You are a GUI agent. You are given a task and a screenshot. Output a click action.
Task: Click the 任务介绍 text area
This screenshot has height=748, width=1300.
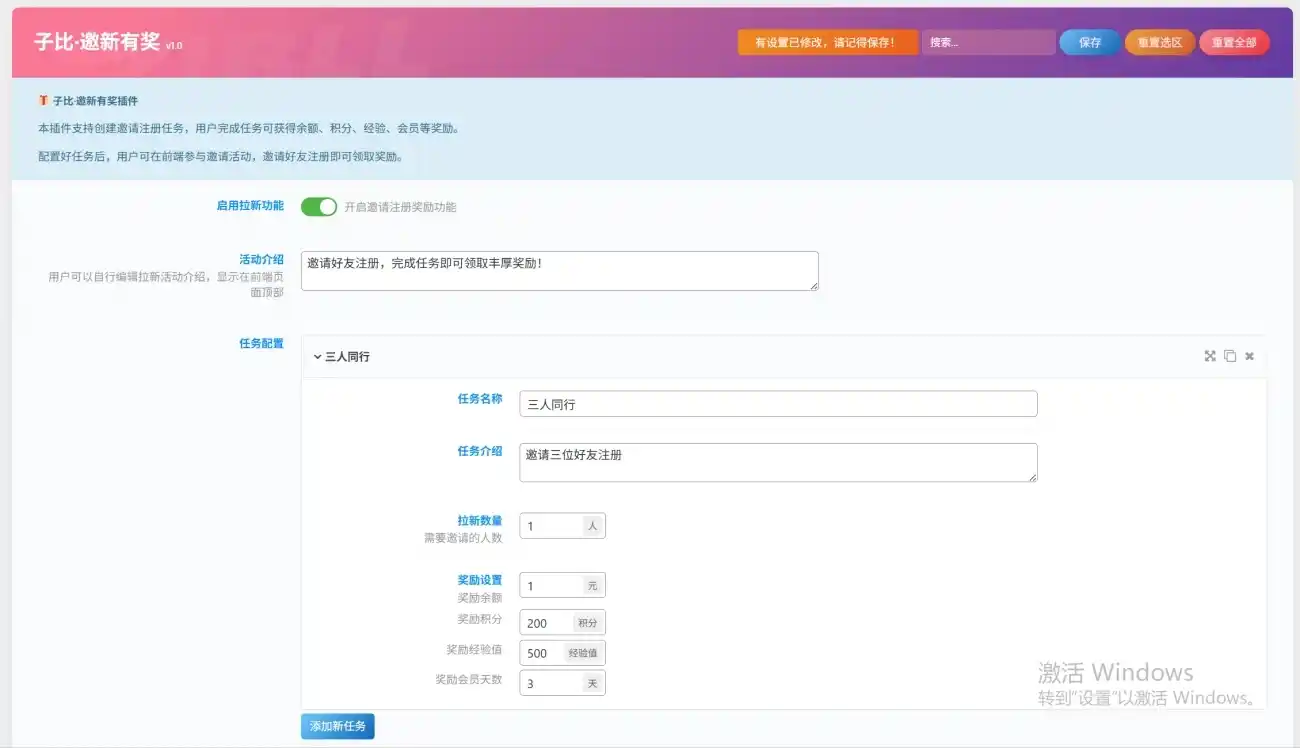tap(777, 461)
